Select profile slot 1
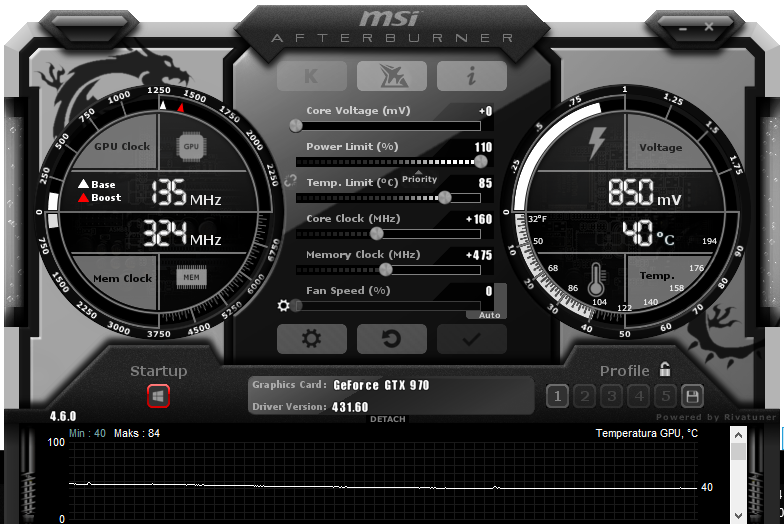 coord(558,396)
